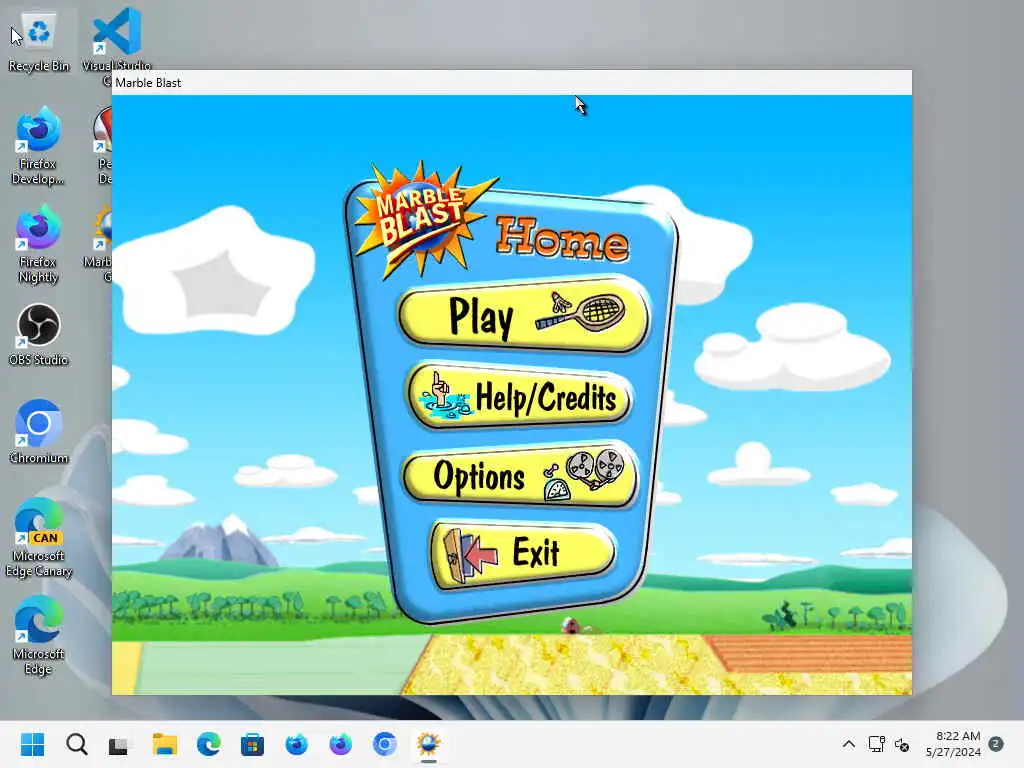Start the game with the Play button
This screenshot has width=1024, height=768.
(x=524, y=315)
